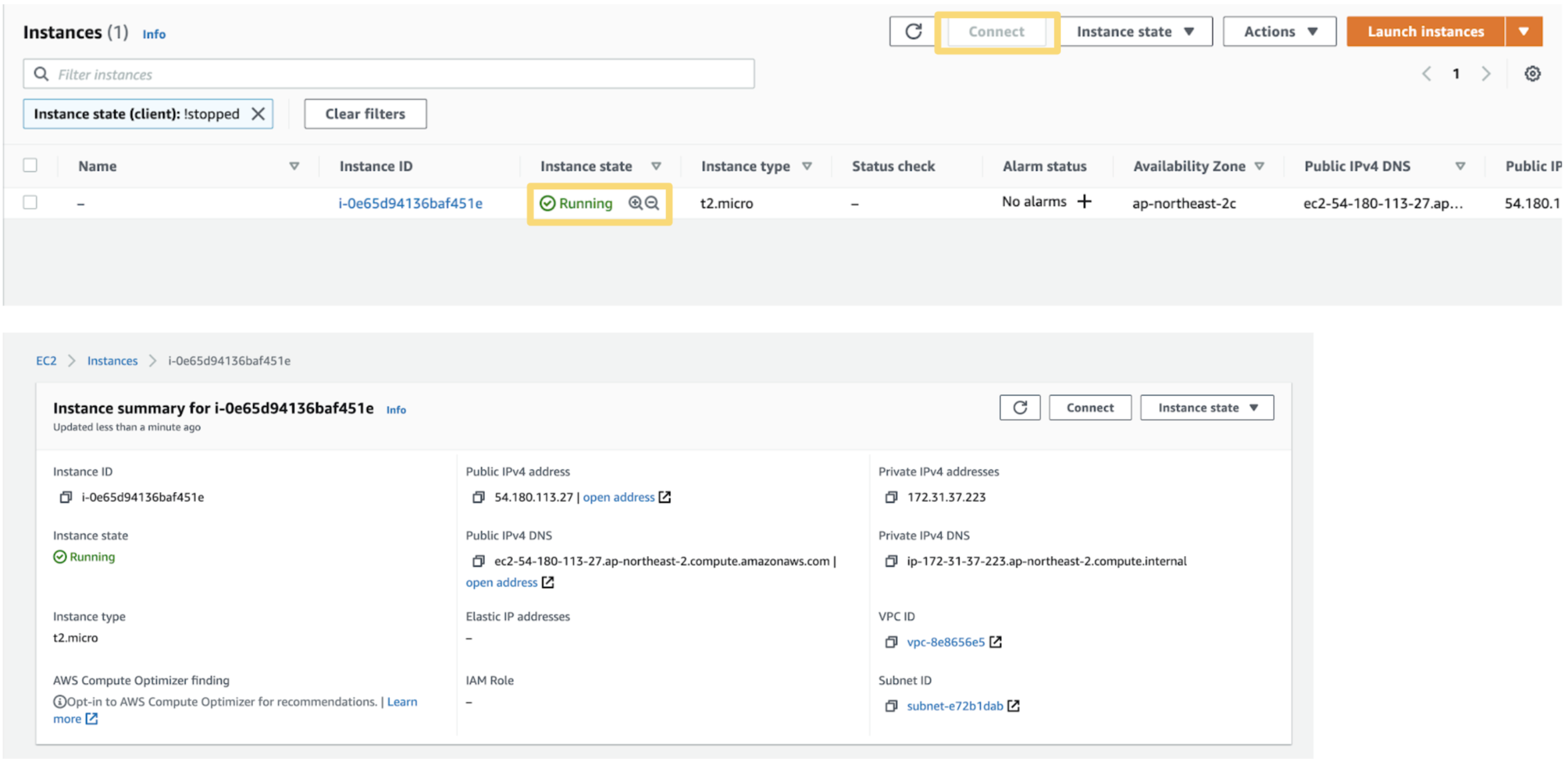This screenshot has width=1568, height=759.
Task: Focus the Filter instances search field
Action: click(389, 74)
